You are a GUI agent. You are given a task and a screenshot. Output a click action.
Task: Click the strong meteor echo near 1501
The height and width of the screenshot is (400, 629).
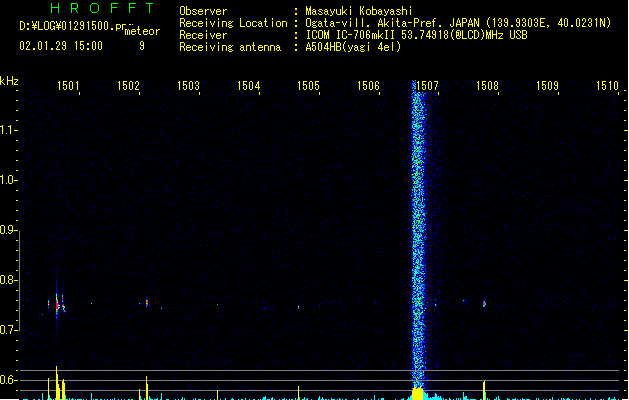pos(57,305)
